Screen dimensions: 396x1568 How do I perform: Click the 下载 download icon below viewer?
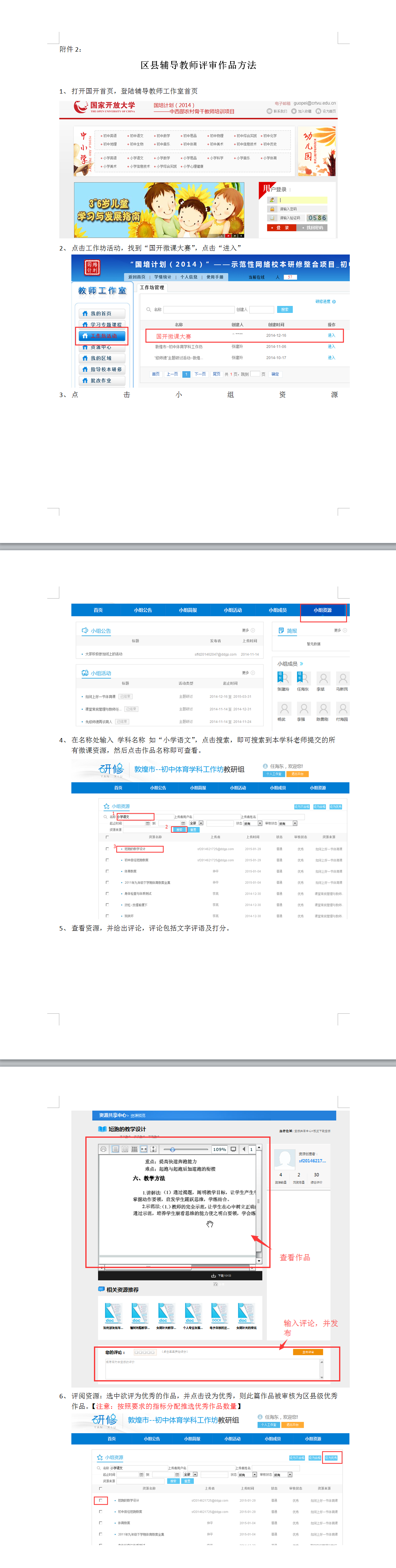[x=213, y=1275]
